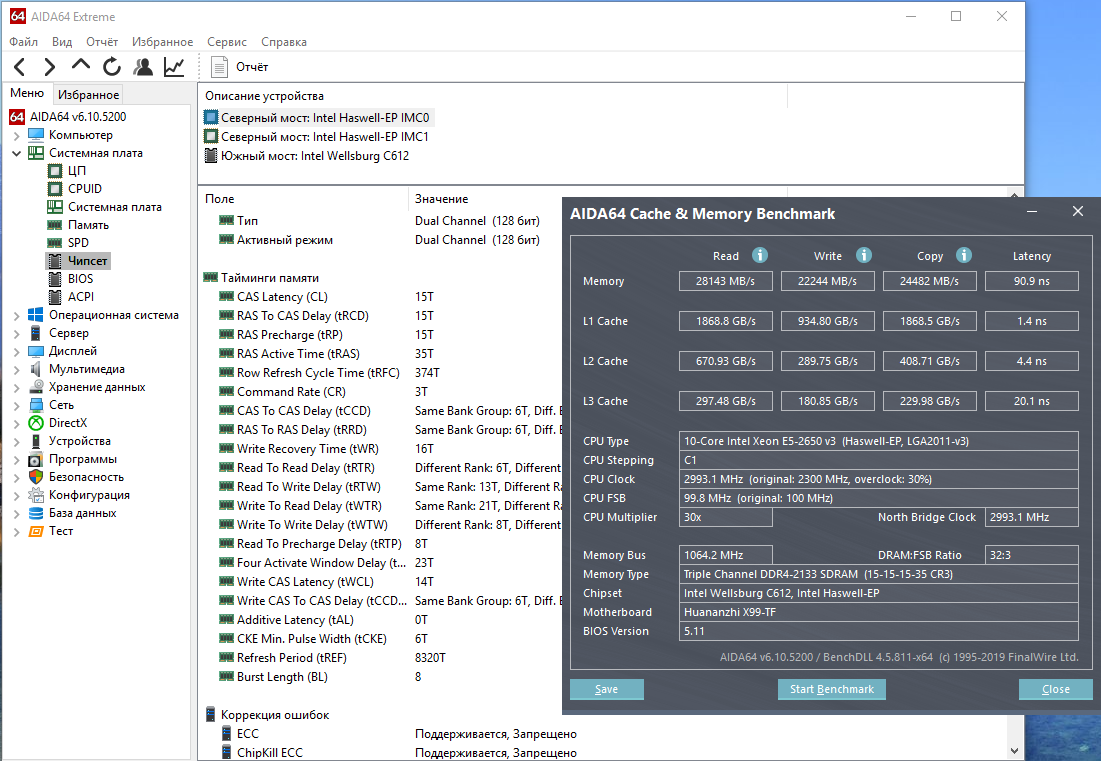
Task: Expand the Дисплей tree node
Action: pyautogui.click(x=17, y=351)
